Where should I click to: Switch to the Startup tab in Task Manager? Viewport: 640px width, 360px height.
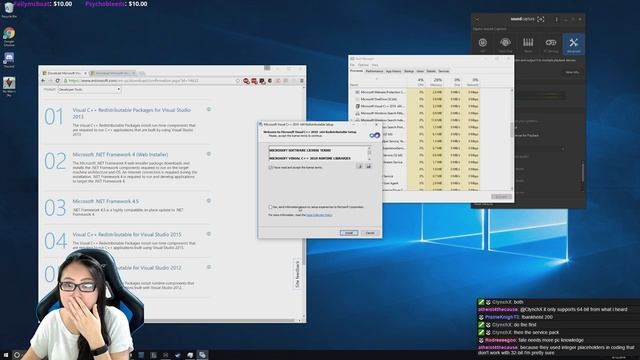[409, 71]
